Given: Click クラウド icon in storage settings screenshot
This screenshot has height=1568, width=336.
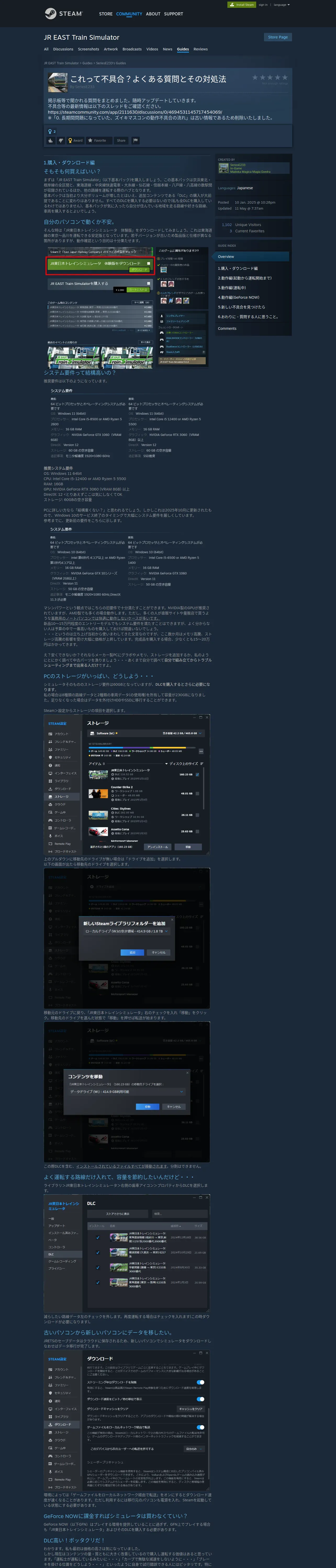Looking at the screenshot, I should click(50, 805).
